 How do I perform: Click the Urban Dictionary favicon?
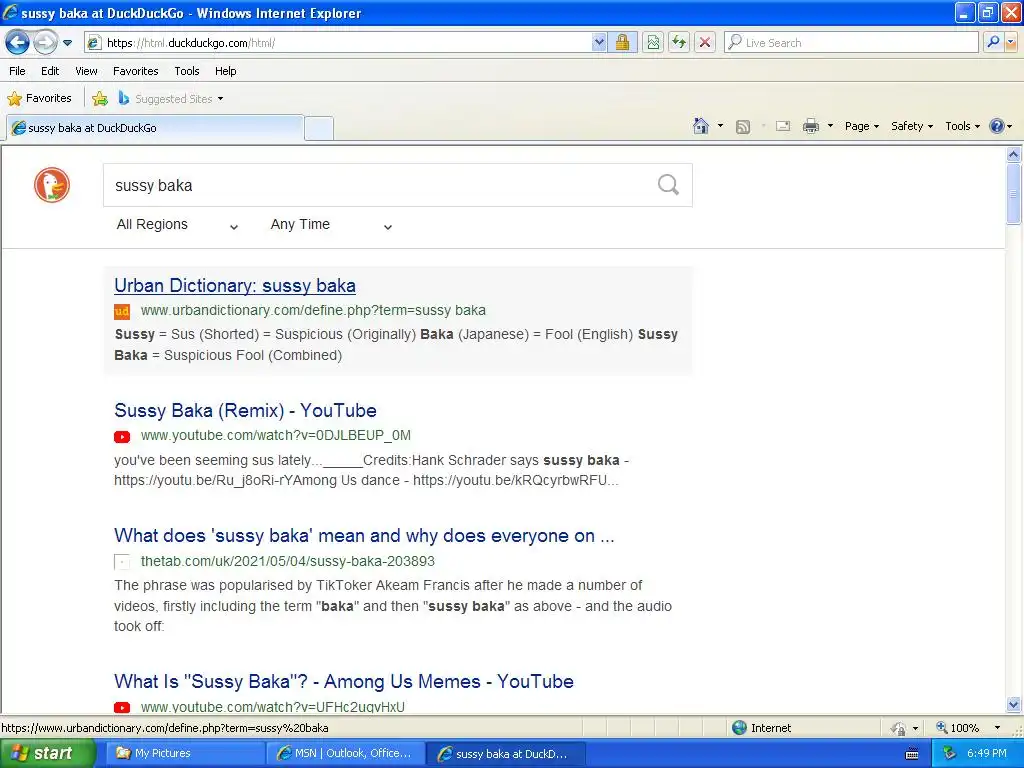tap(122, 312)
